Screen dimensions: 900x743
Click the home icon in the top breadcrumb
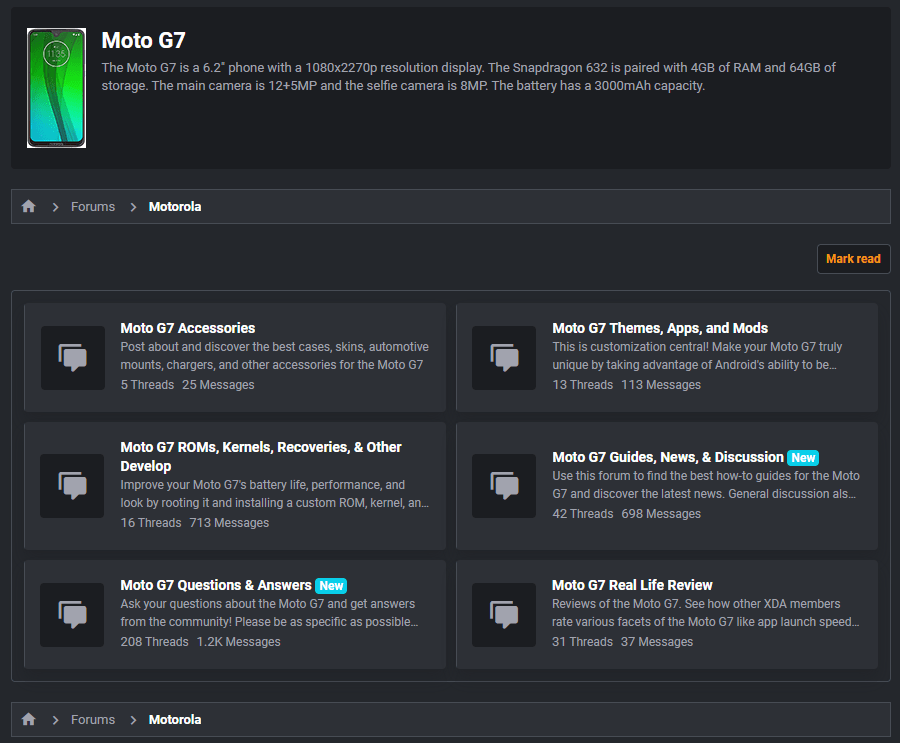29,206
